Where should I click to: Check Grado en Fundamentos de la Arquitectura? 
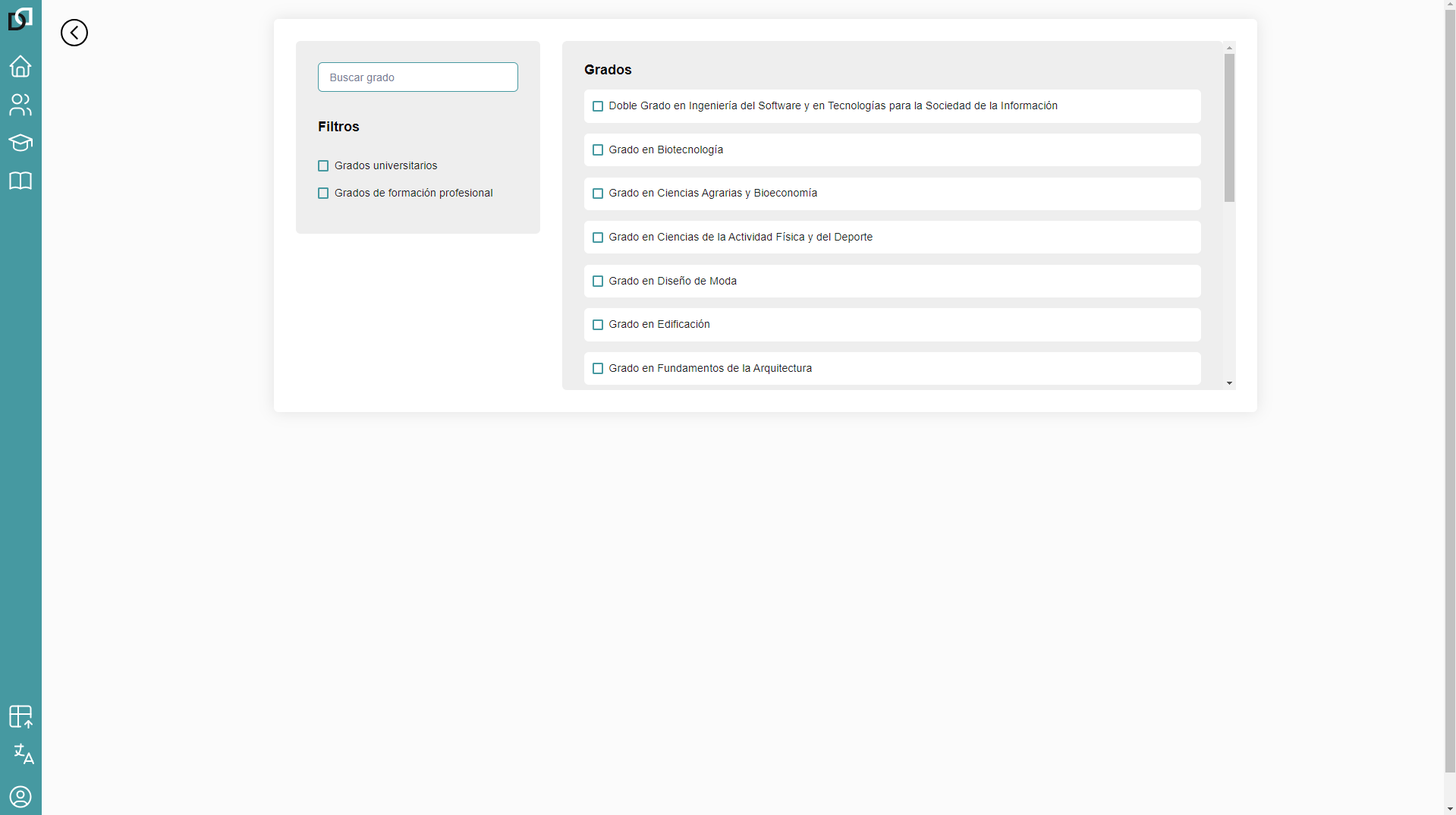coord(598,369)
